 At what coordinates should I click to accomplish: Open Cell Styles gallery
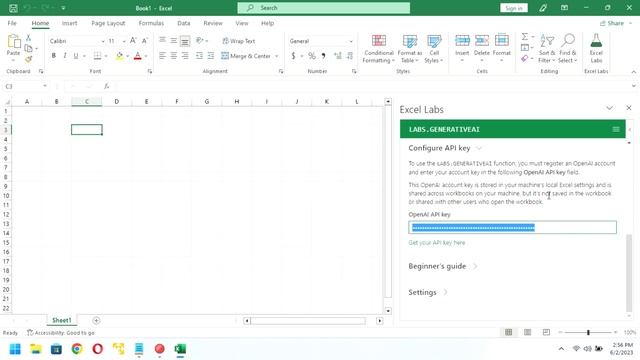[x=434, y=49]
